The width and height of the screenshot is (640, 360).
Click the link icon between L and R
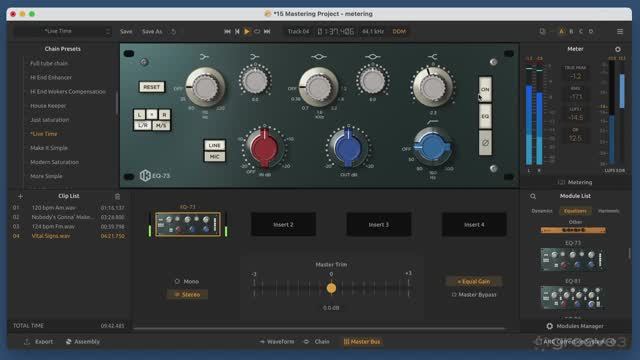click(151, 115)
